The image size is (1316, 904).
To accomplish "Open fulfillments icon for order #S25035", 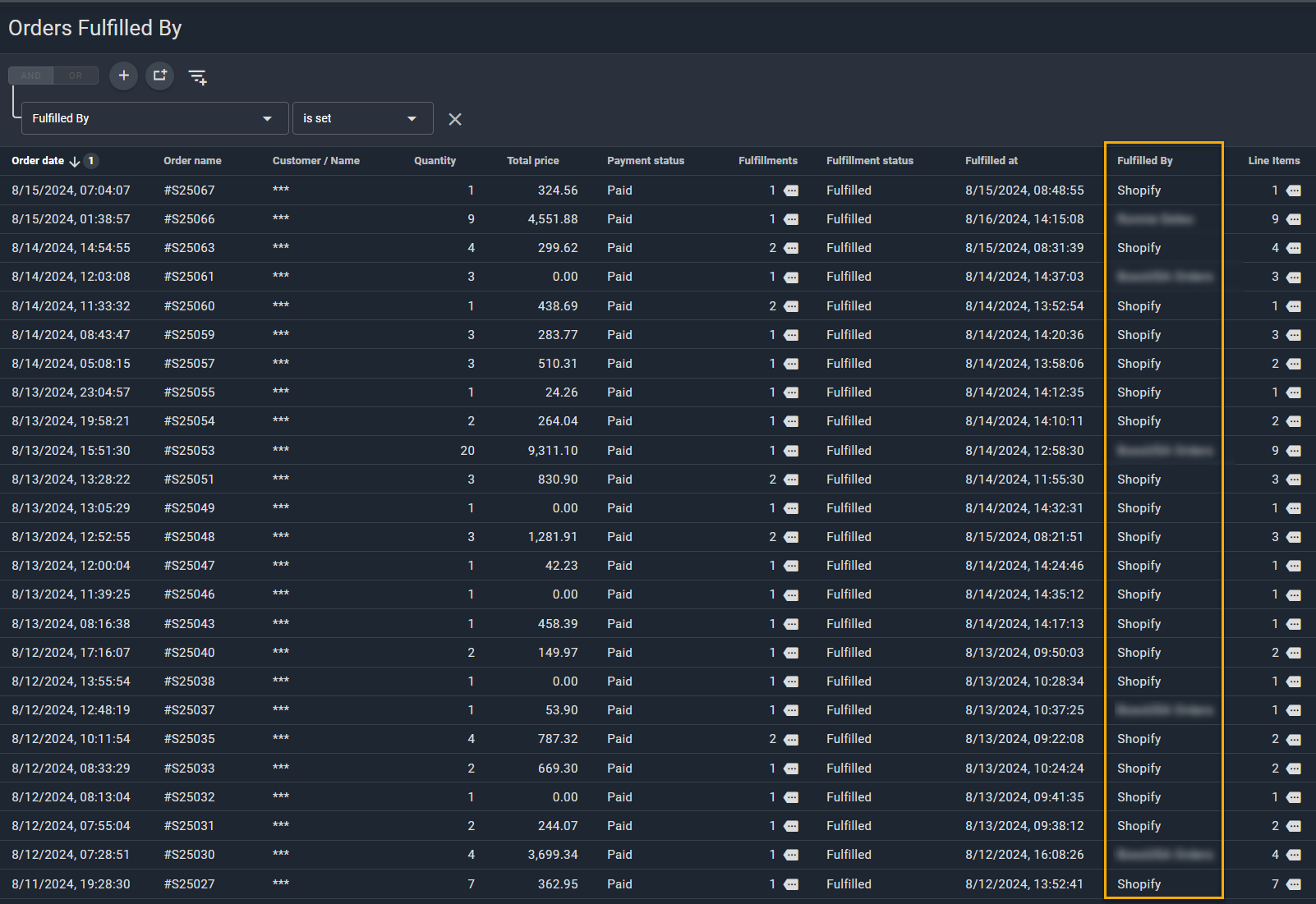I will tap(791, 740).
